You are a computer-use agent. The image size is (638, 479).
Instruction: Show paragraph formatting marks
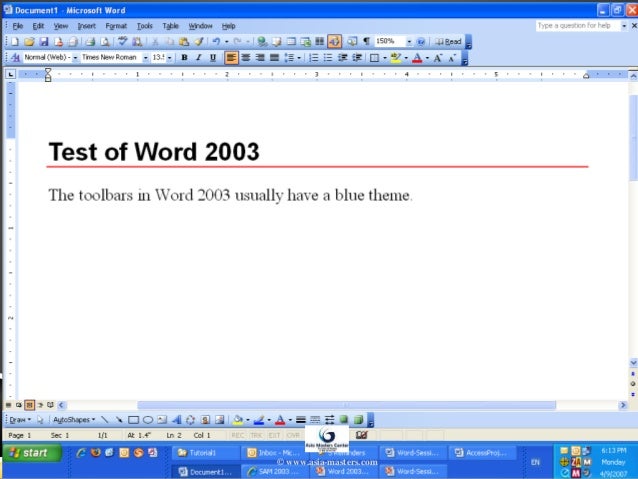[x=366, y=42]
